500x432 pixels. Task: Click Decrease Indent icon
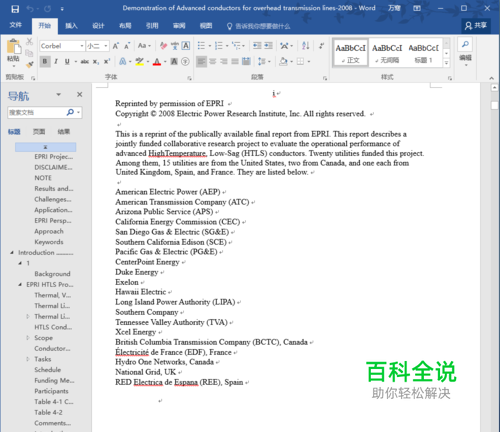pos(257,46)
